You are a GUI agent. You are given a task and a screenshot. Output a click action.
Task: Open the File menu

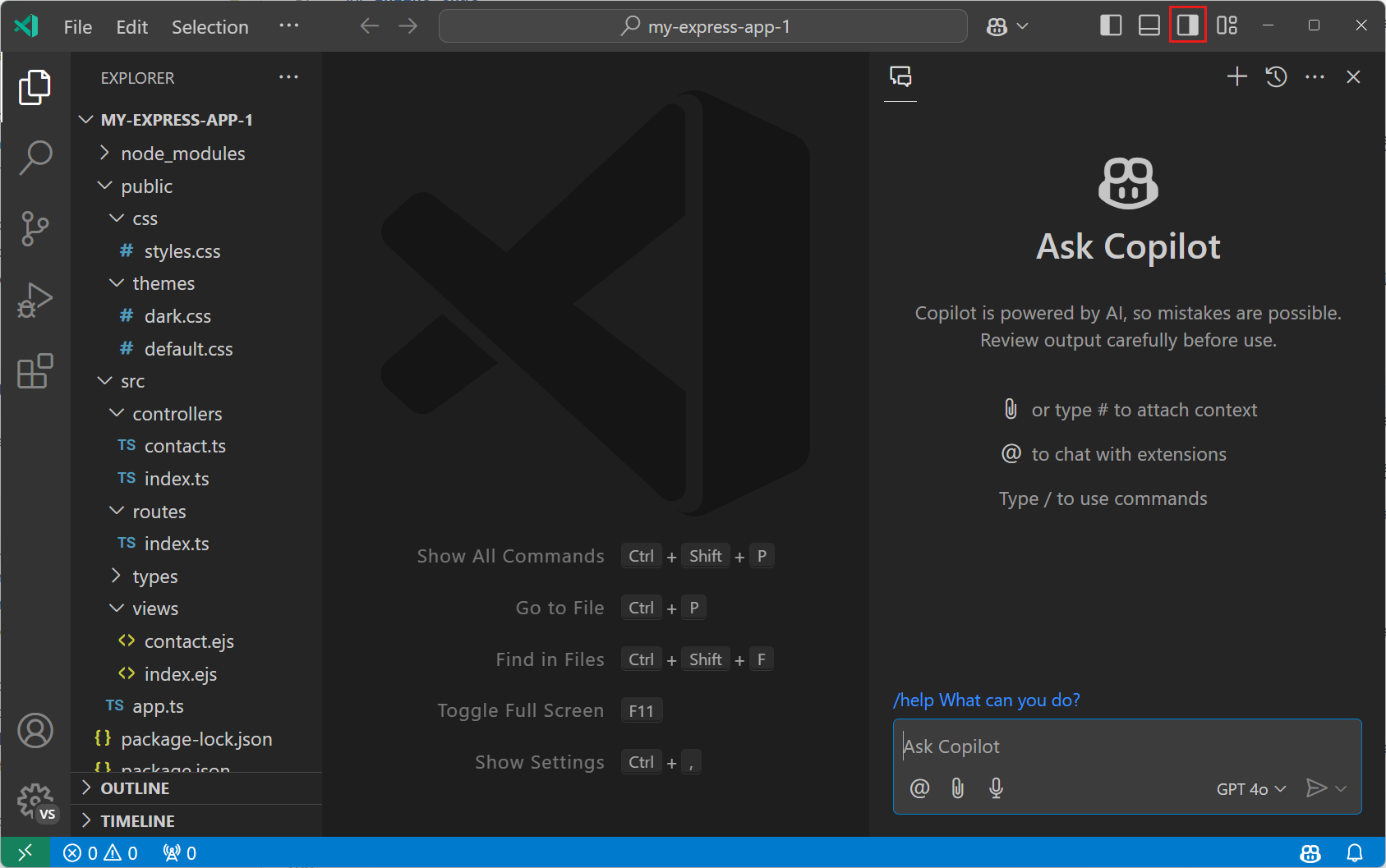(x=78, y=27)
